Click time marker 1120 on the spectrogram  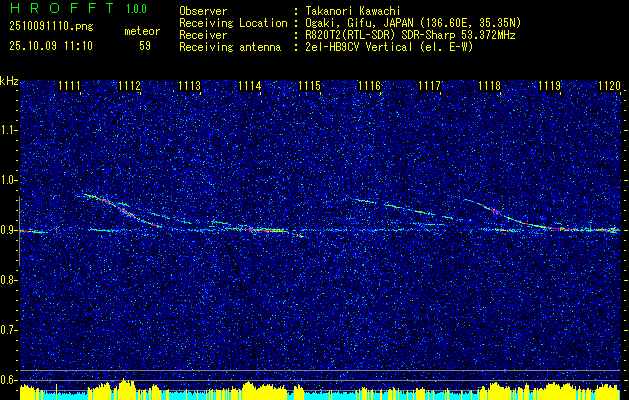point(609,85)
